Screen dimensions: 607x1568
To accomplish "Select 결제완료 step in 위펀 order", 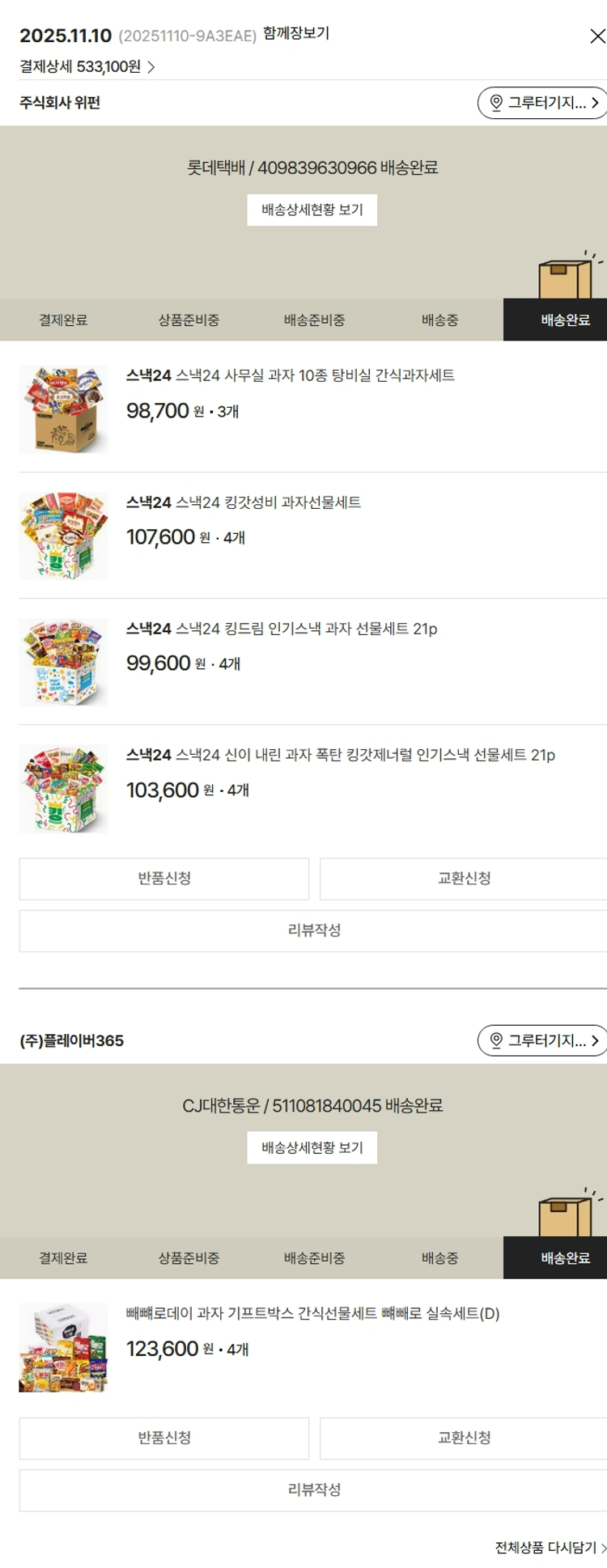I will 63,320.
